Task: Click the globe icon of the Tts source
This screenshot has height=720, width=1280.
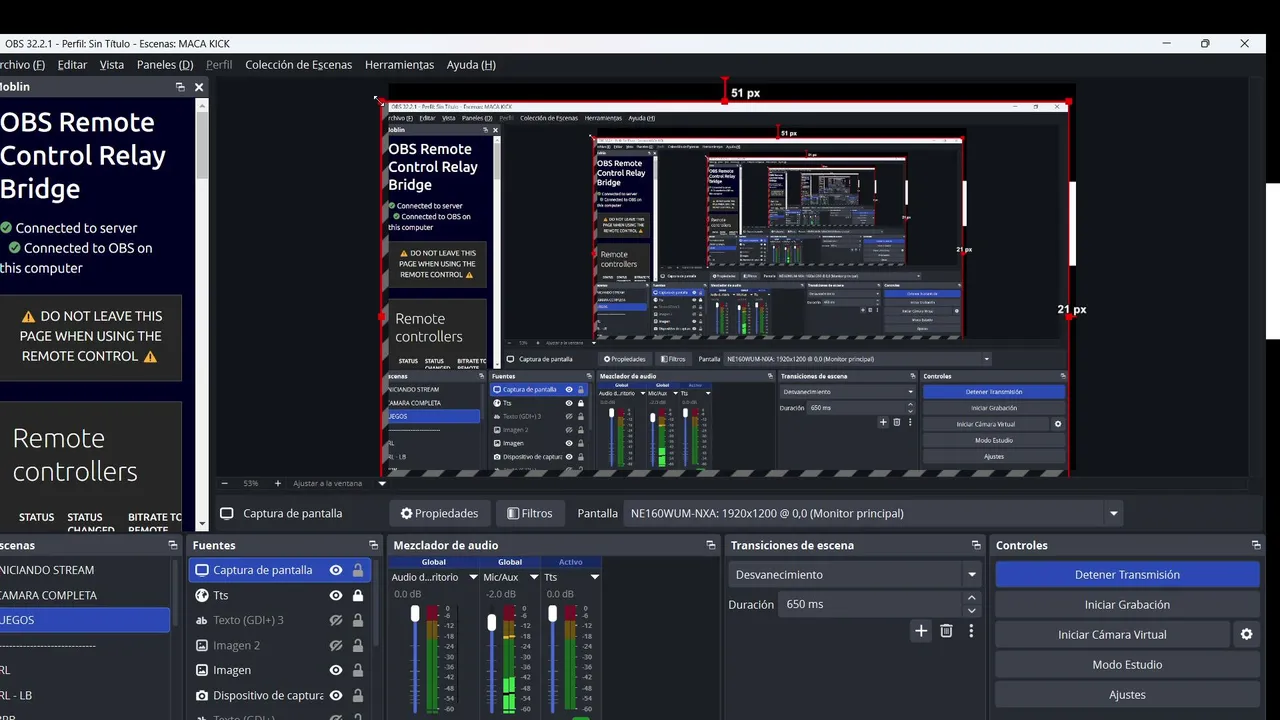Action: pyautogui.click(x=202, y=595)
